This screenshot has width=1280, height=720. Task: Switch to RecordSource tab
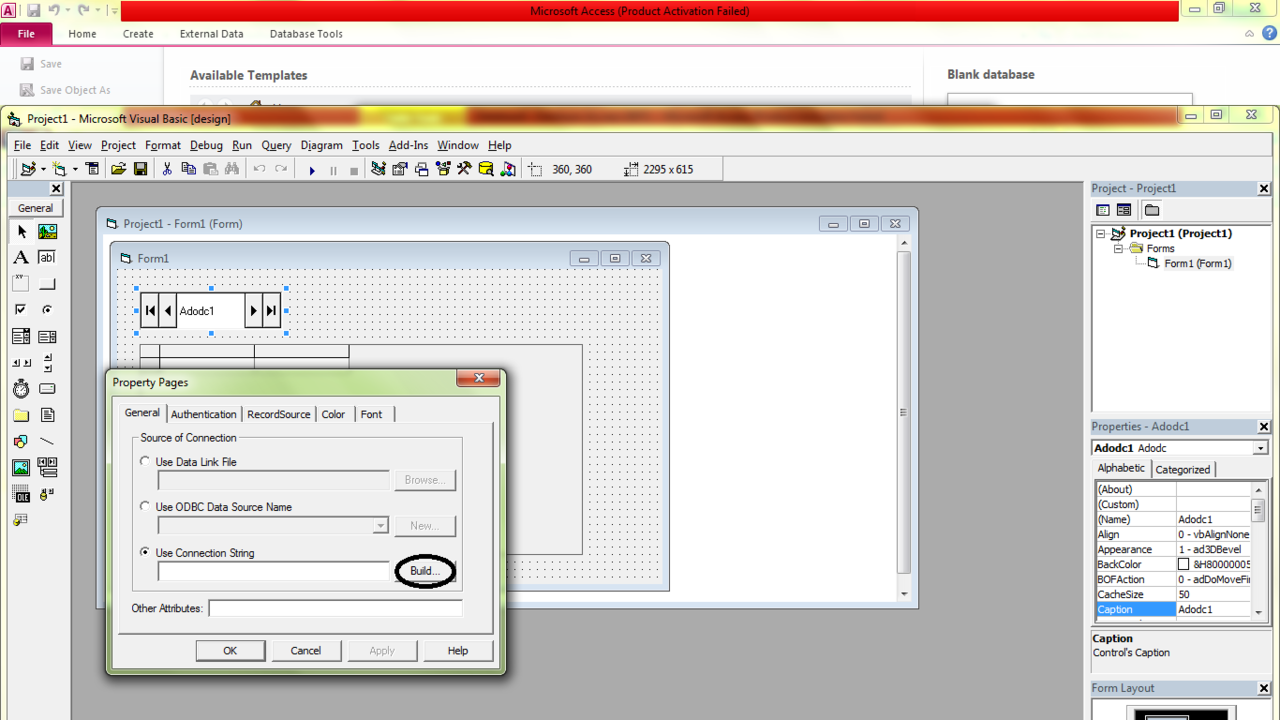coord(279,414)
